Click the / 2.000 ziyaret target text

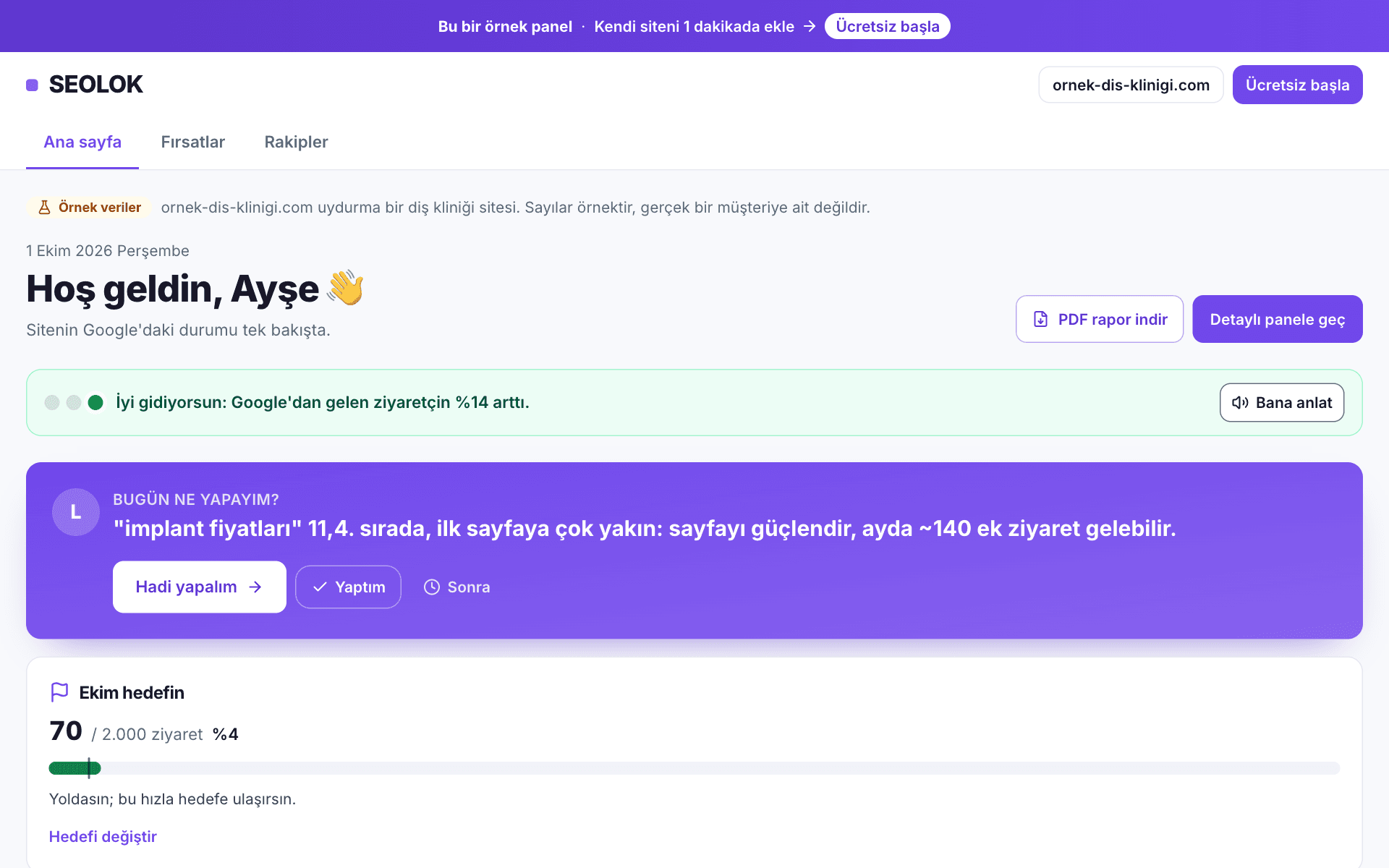(x=147, y=734)
